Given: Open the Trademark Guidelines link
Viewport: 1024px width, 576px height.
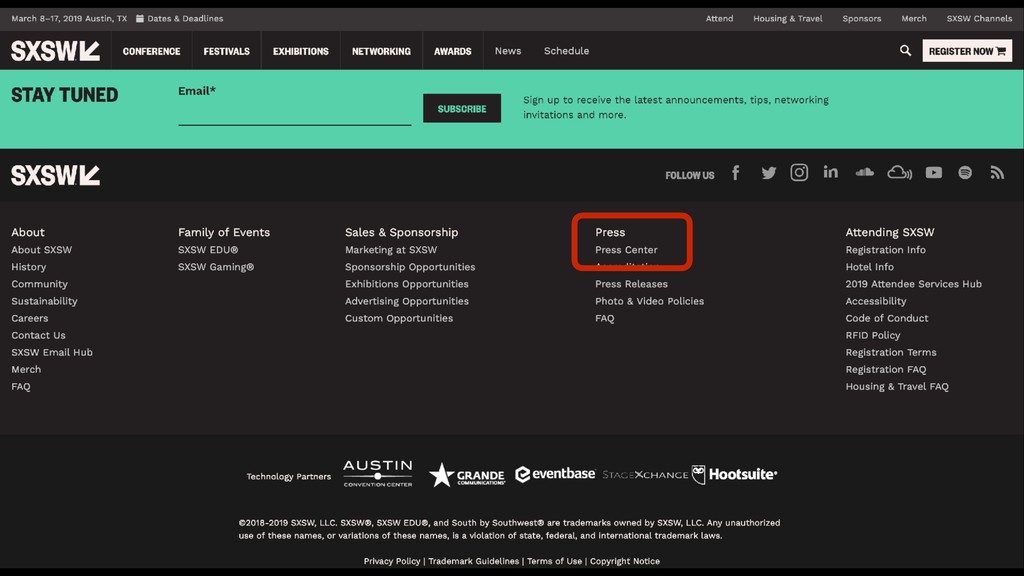Looking at the screenshot, I should click(473, 561).
